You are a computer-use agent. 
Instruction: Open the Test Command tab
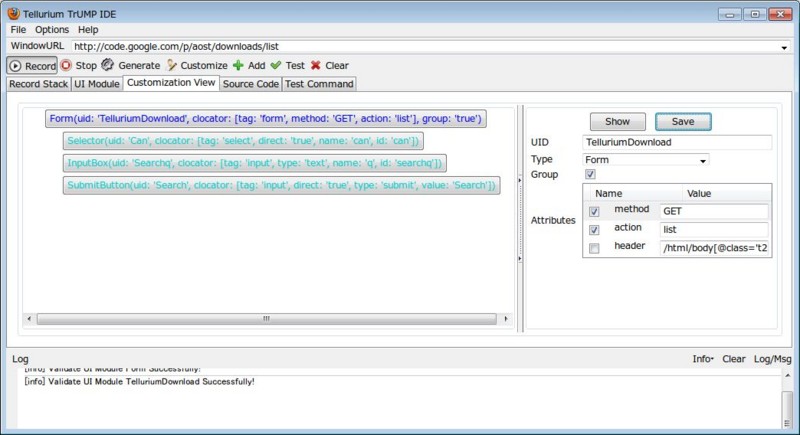pyautogui.click(x=319, y=84)
